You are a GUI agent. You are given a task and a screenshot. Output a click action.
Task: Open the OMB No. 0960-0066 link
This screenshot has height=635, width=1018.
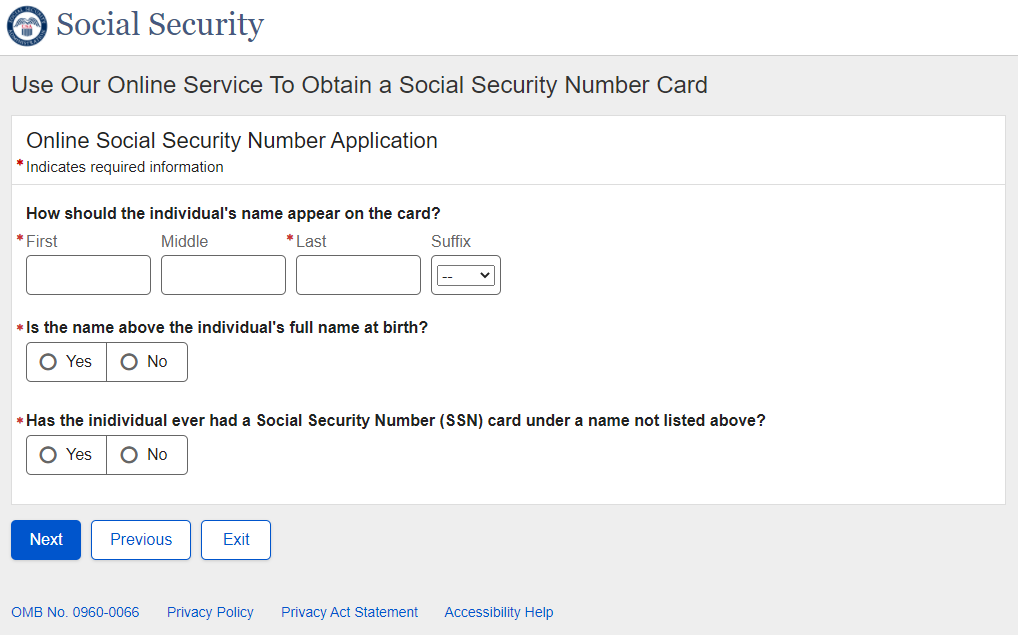coord(75,612)
